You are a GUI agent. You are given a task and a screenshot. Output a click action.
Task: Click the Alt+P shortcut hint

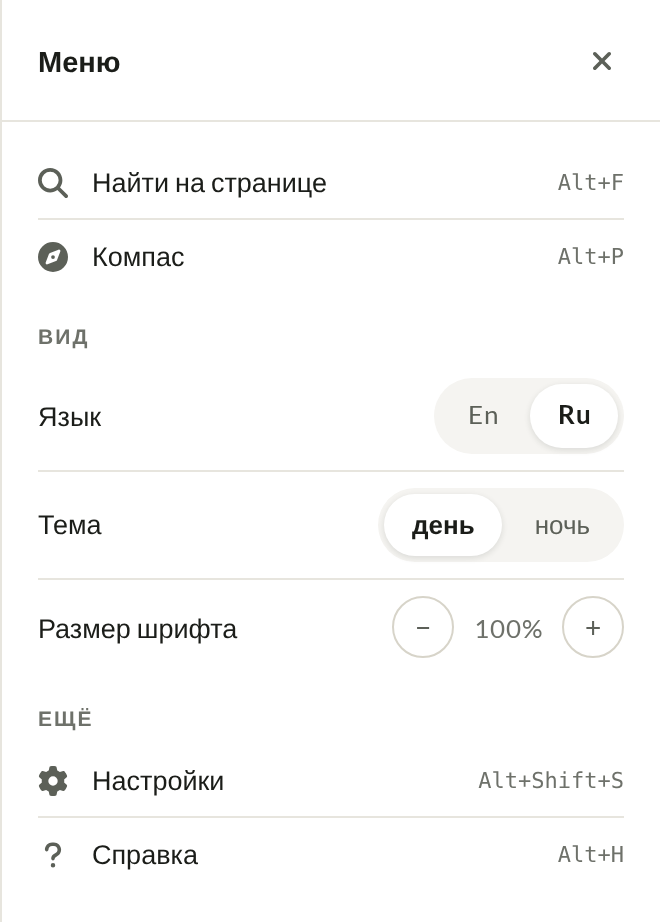point(591,257)
